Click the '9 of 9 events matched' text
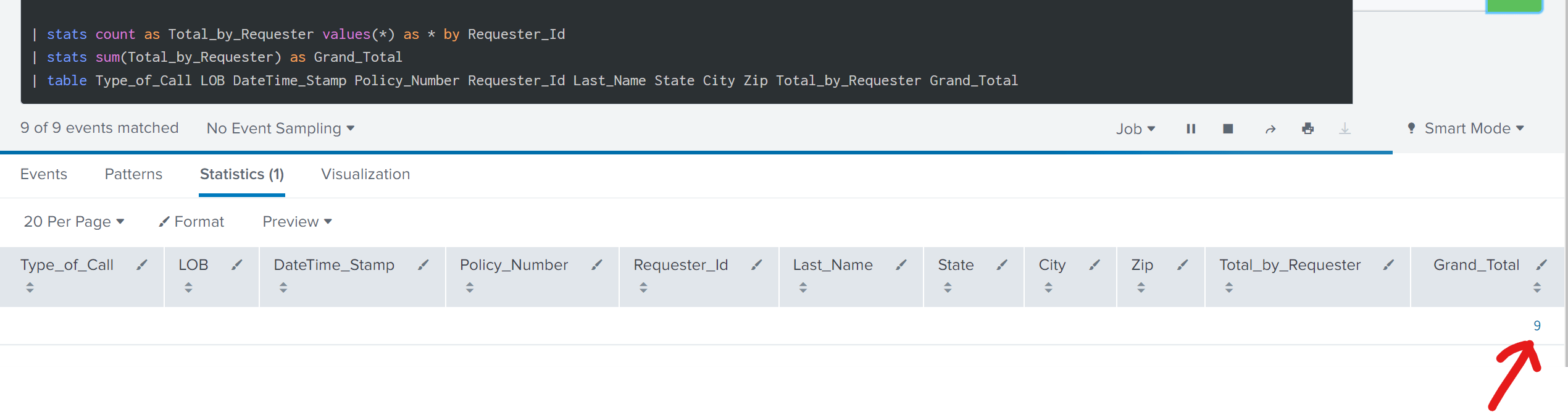 (x=99, y=128)
